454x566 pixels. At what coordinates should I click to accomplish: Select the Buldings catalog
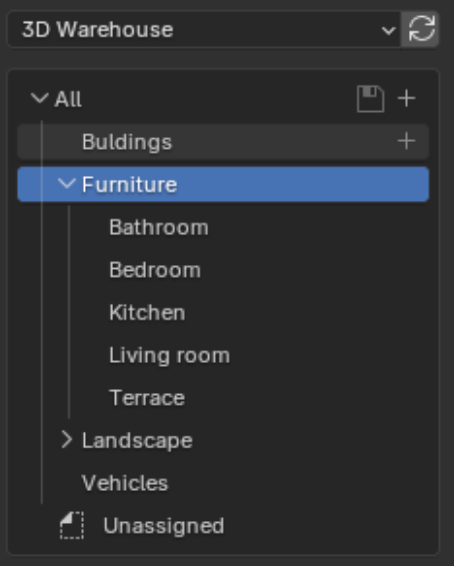(127, 142)
